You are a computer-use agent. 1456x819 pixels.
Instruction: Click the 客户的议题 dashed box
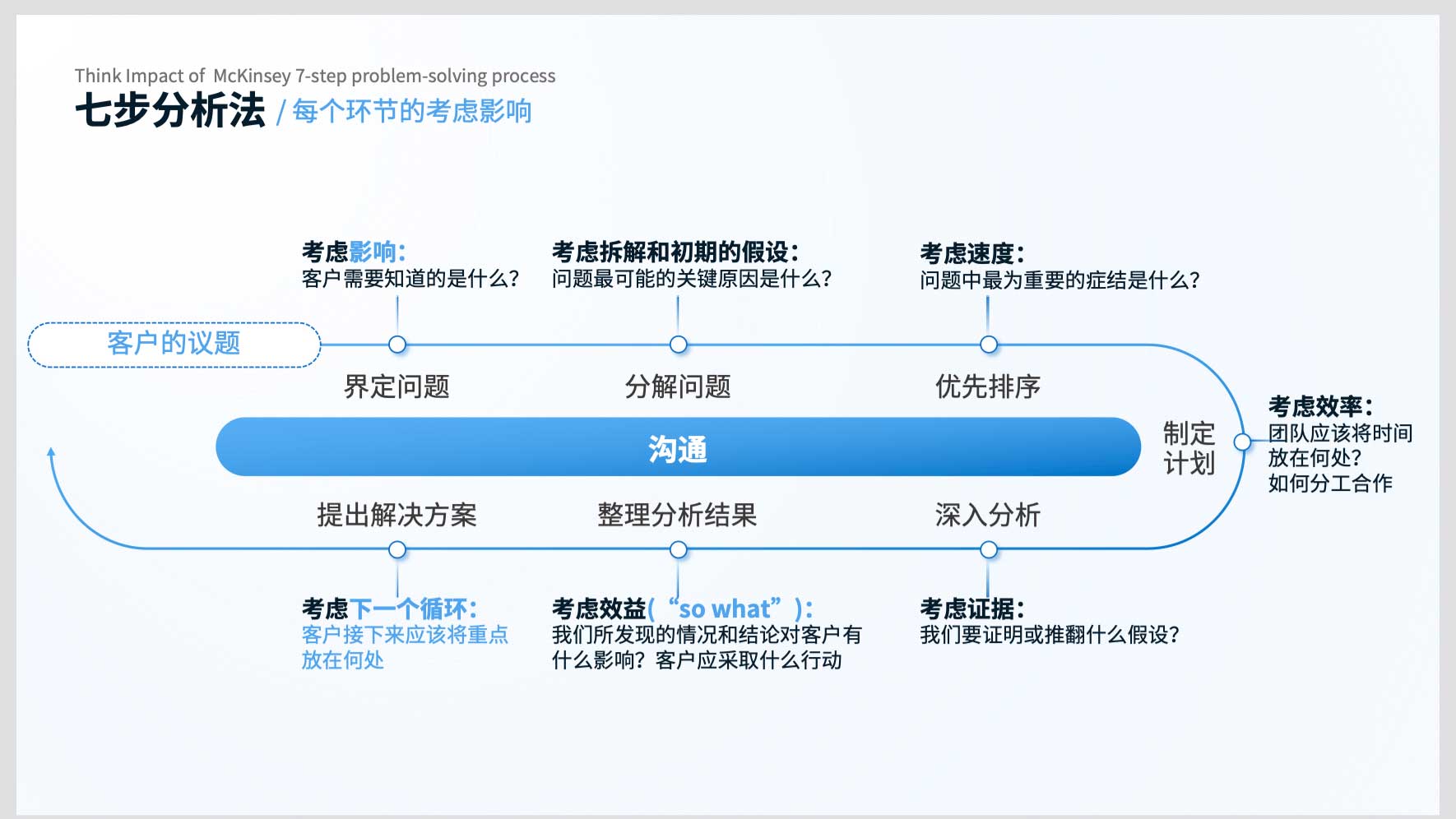174,345
